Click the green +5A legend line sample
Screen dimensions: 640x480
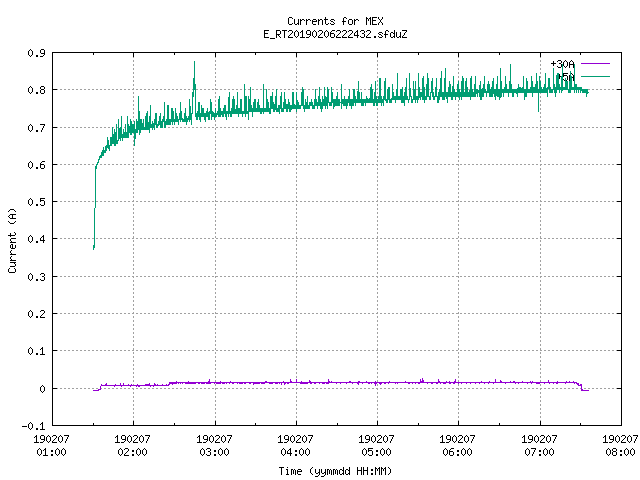pyautogui.click(x=595, y=76)
